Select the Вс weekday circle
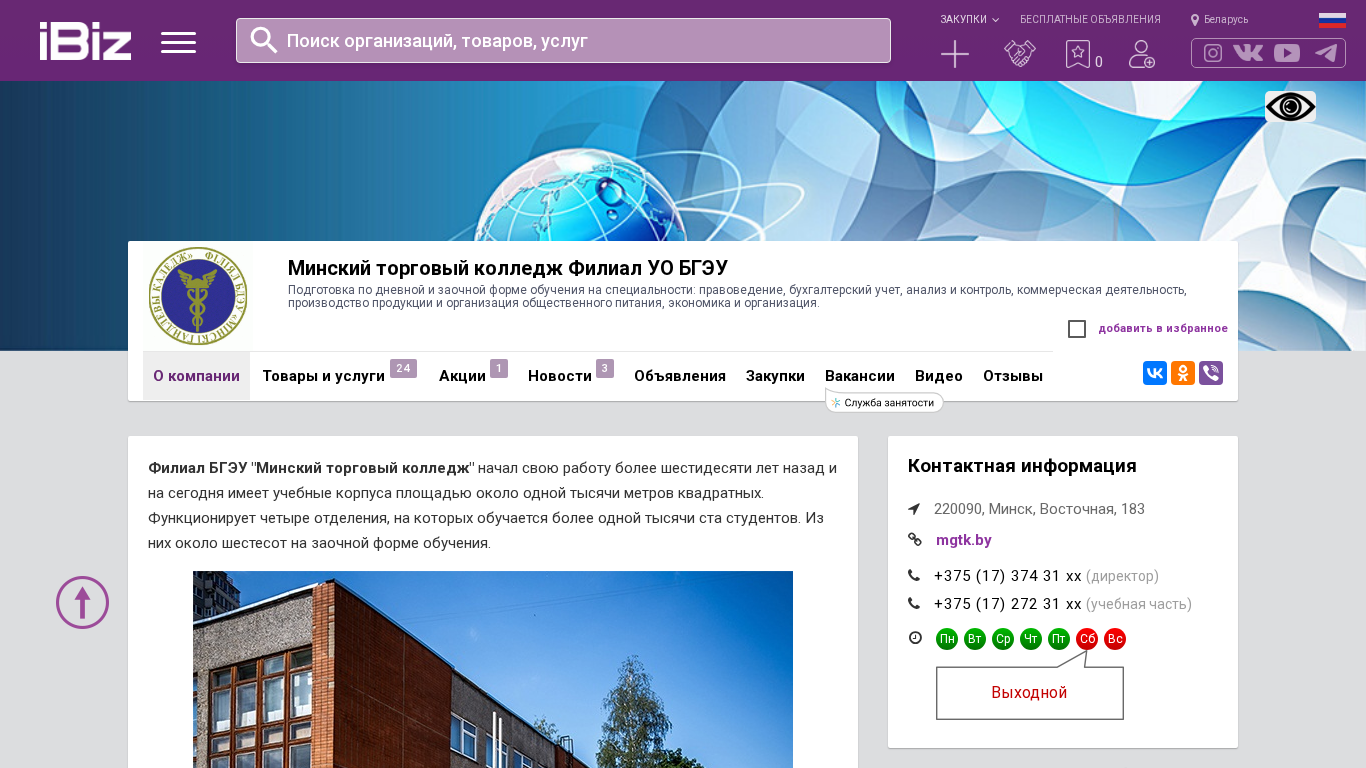1366x768 pixels. [1115, 639]
